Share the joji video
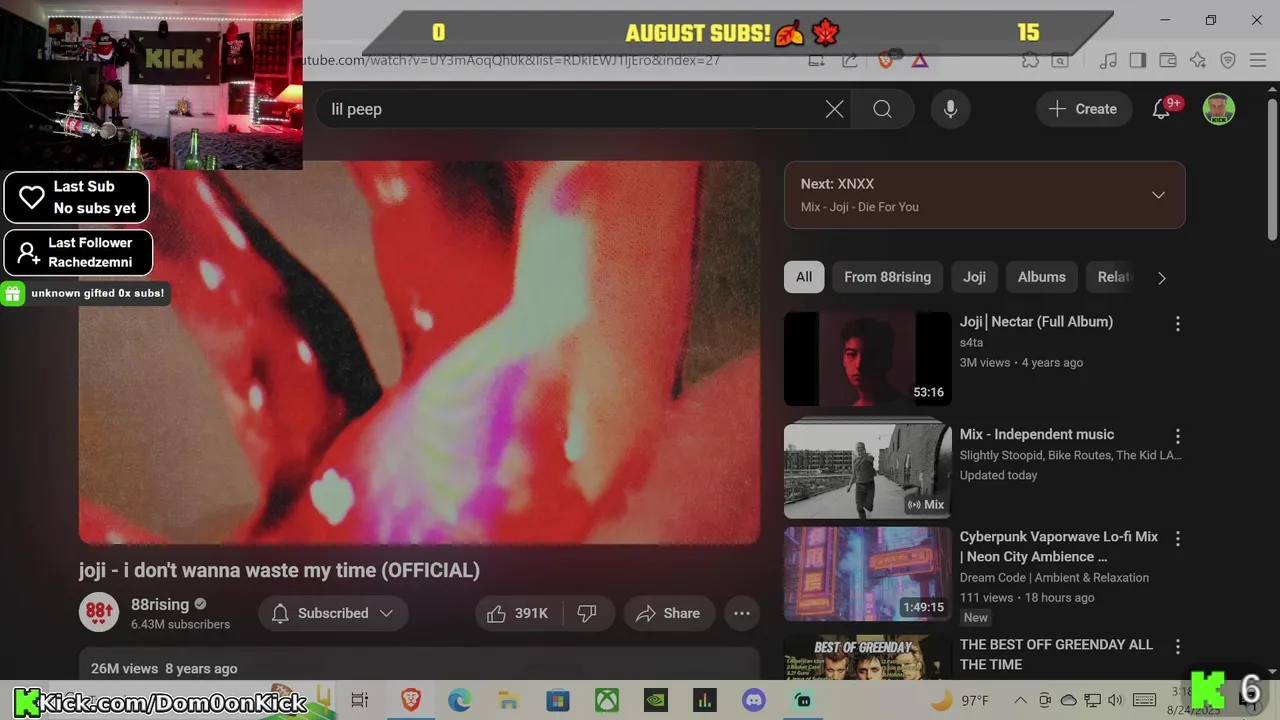The height and width of the screenshot is (720, 1280). point(668,613)
